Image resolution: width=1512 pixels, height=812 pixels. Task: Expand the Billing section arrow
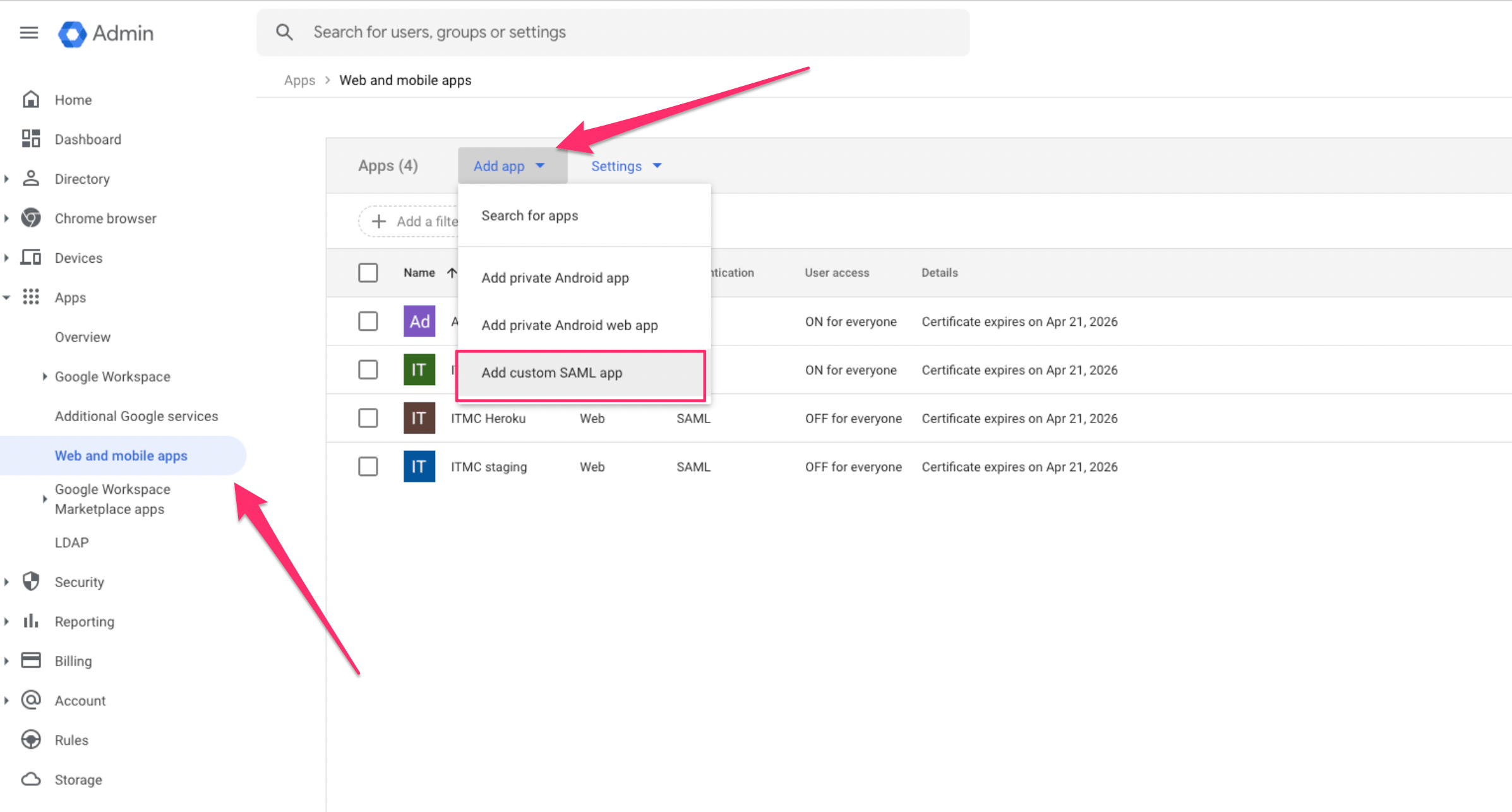[6, 660]
